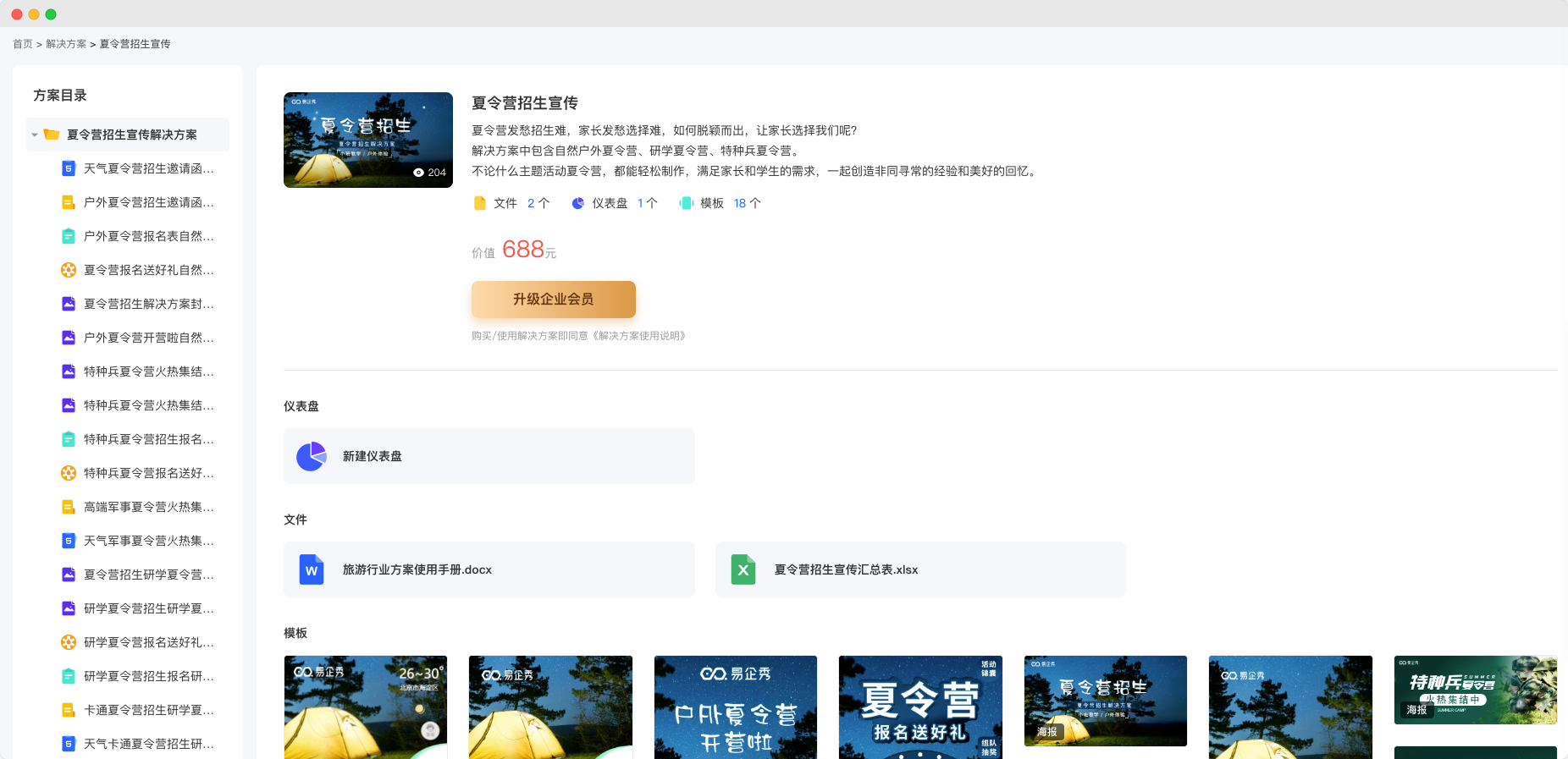
Task: Click the pie chart icon in 新建仪表盘 card
Action: click(x=312, y=456)
